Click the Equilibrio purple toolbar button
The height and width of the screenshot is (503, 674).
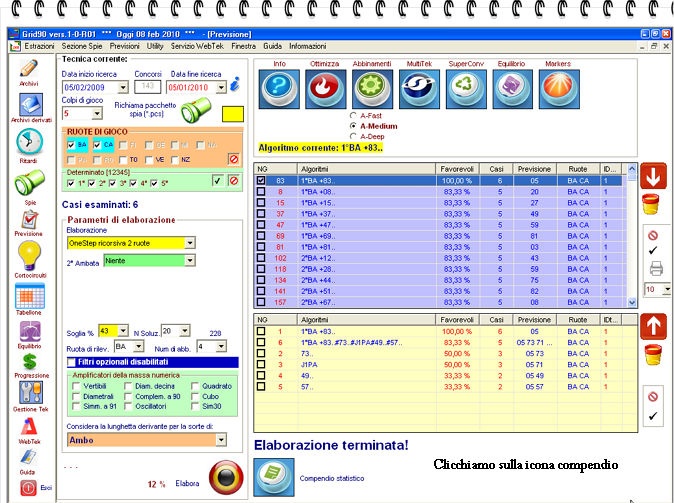coord(512,89)
